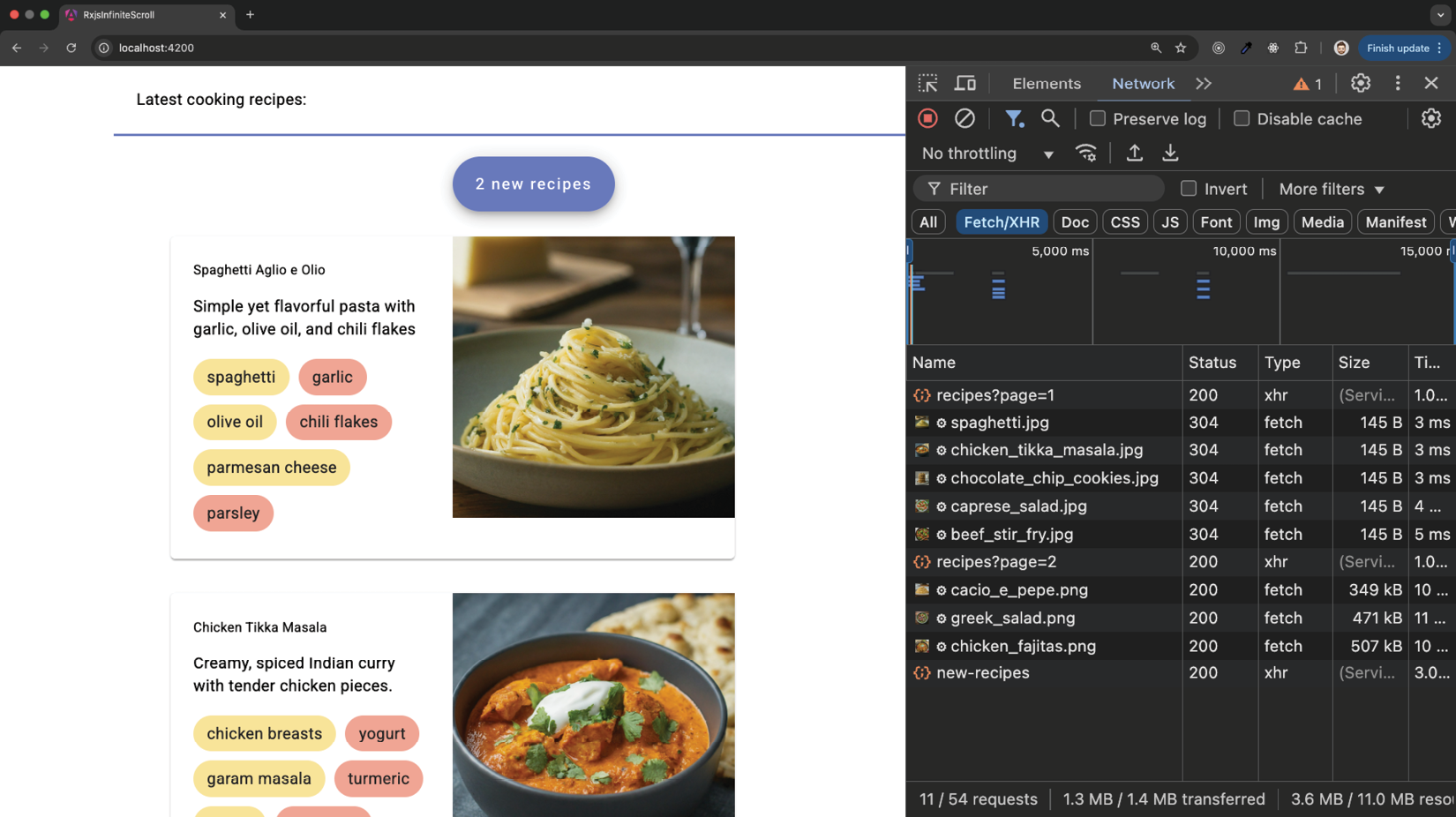
Task: View site information icon in address bar
Action: 103,48
